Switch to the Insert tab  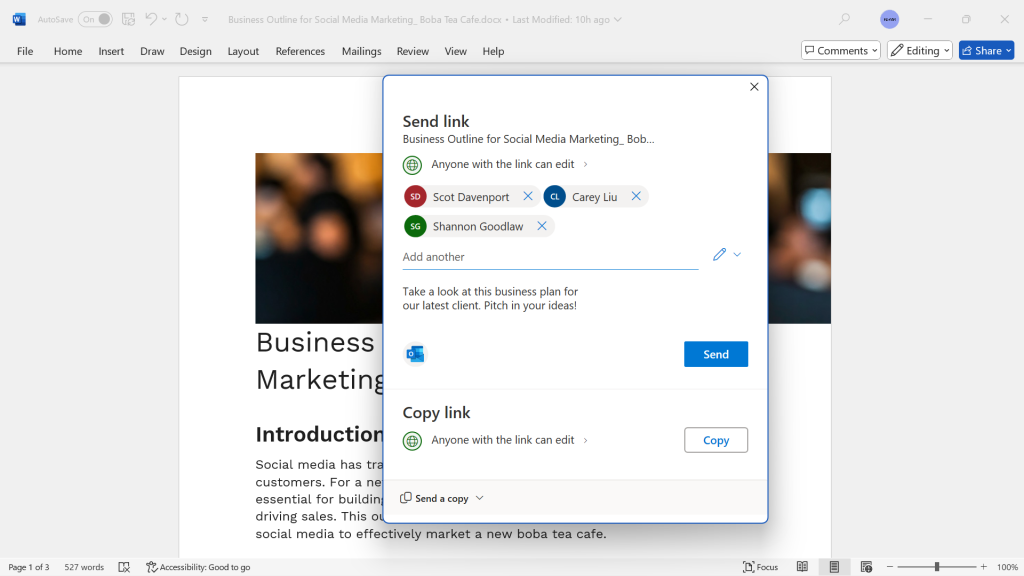(111, 51)
